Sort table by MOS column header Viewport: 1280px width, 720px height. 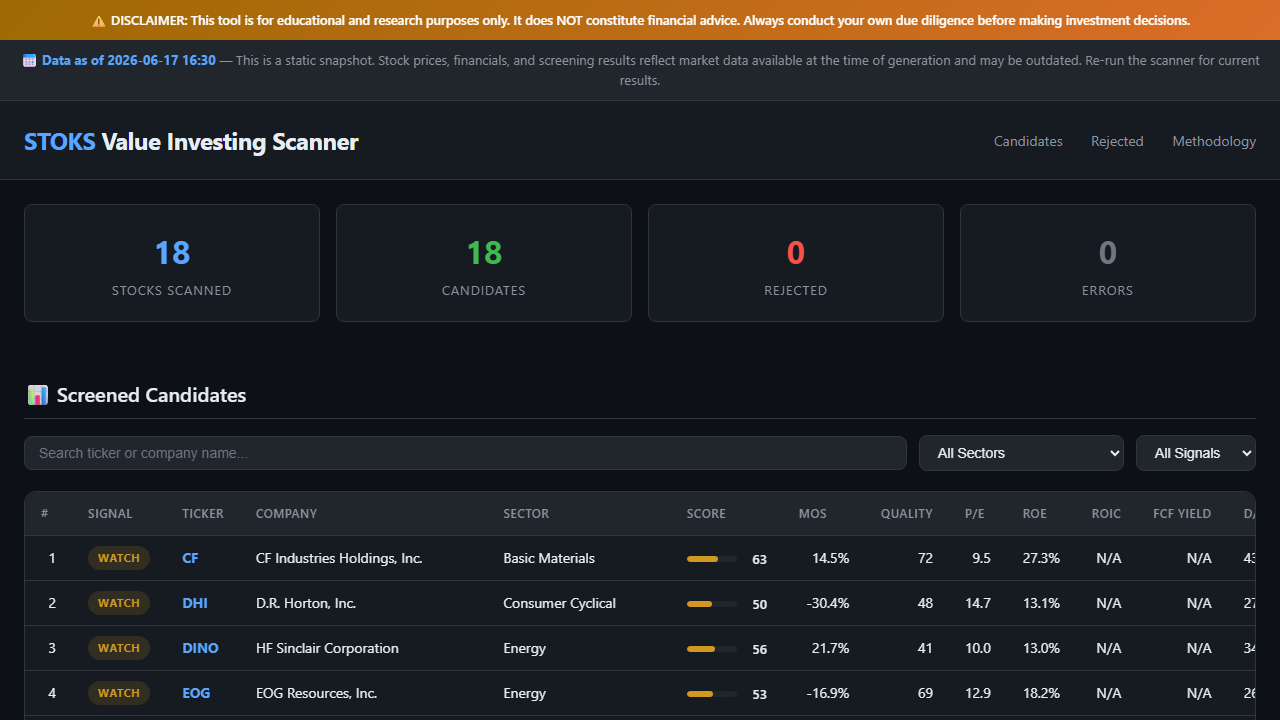[x=813, y=514]
